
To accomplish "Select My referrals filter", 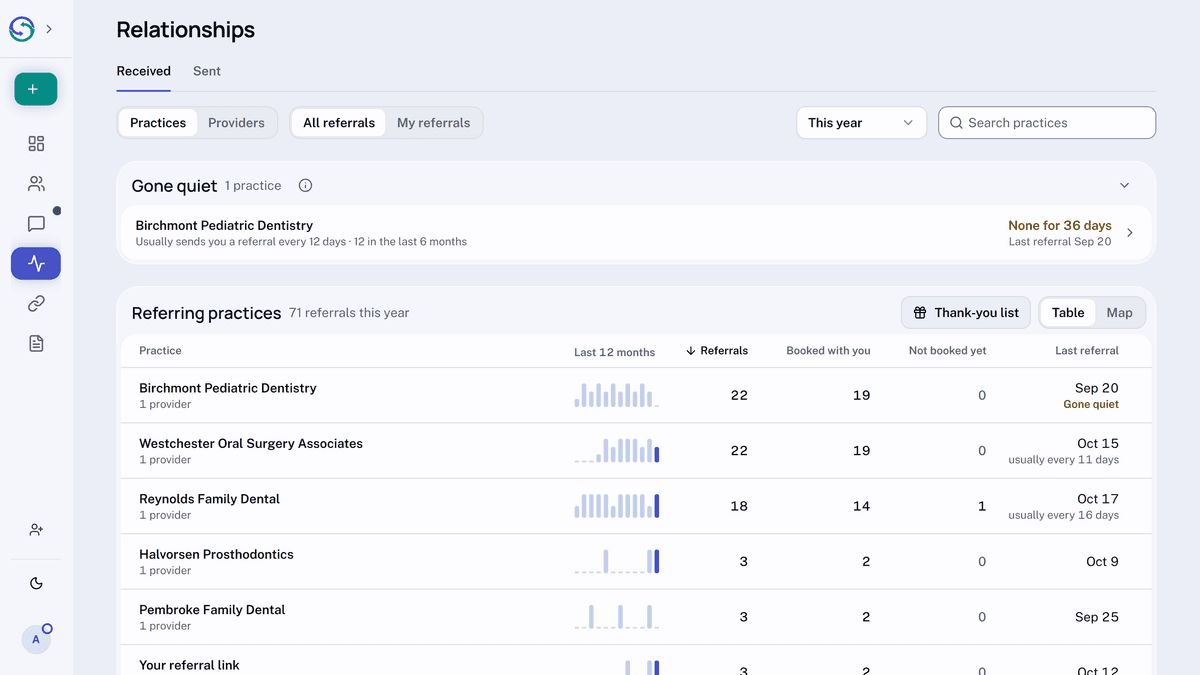I will click(x=433, y=123).
